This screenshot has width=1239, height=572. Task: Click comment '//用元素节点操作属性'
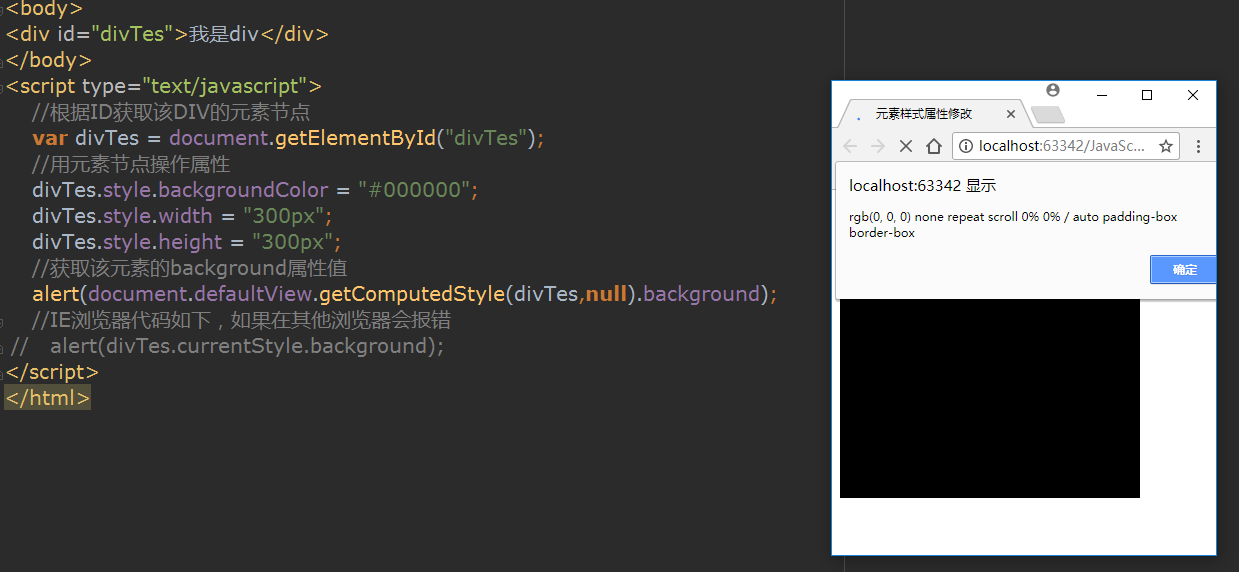131,164
